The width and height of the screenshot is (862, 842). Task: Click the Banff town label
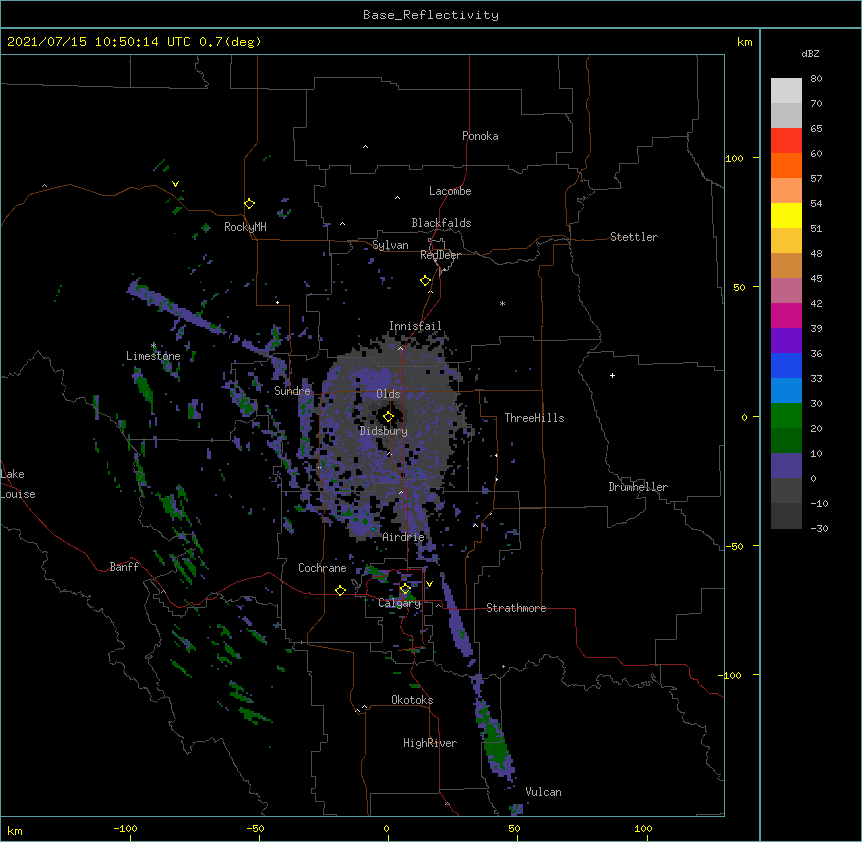[x=124, y=567]
